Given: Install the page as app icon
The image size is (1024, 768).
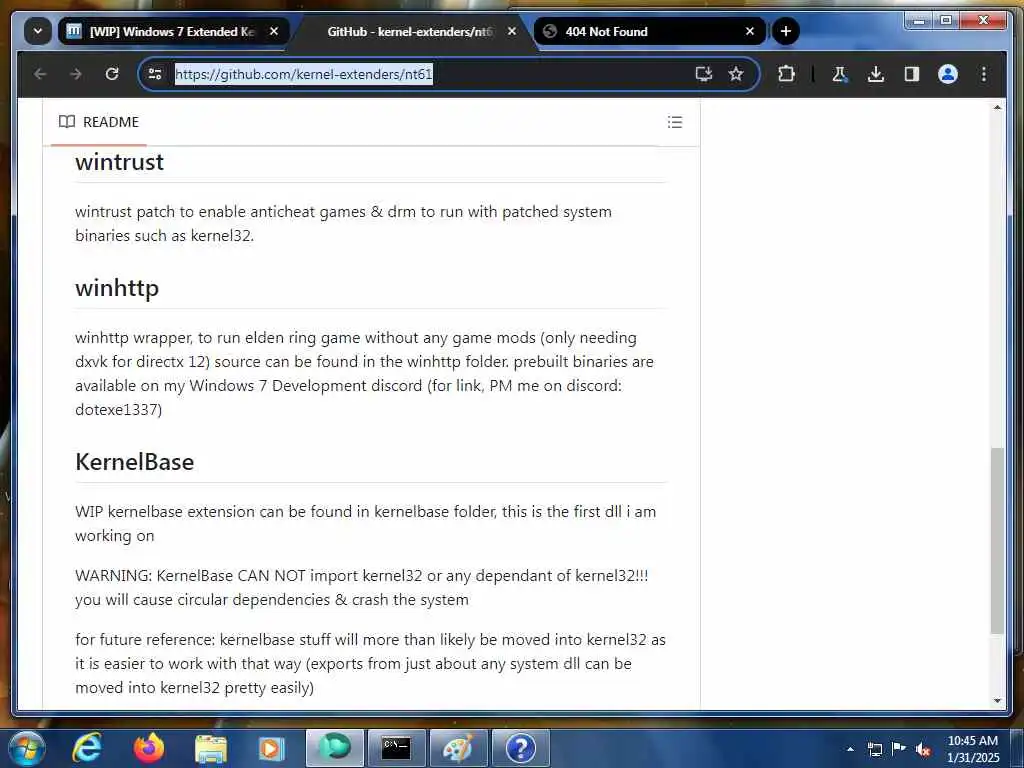Looking at the screenshot, I should click(703, 74).
